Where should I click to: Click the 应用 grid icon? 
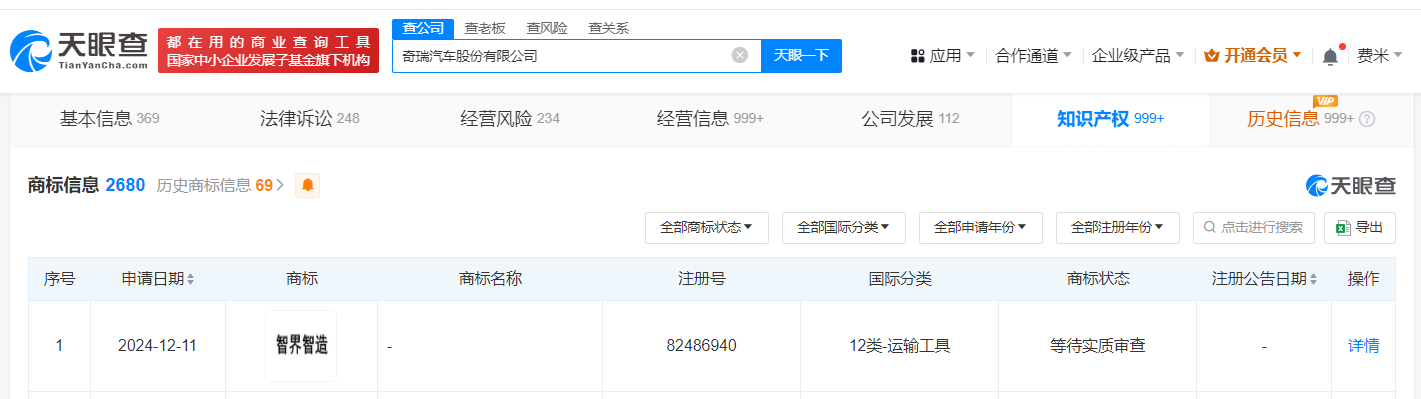[x=918, y=56]
